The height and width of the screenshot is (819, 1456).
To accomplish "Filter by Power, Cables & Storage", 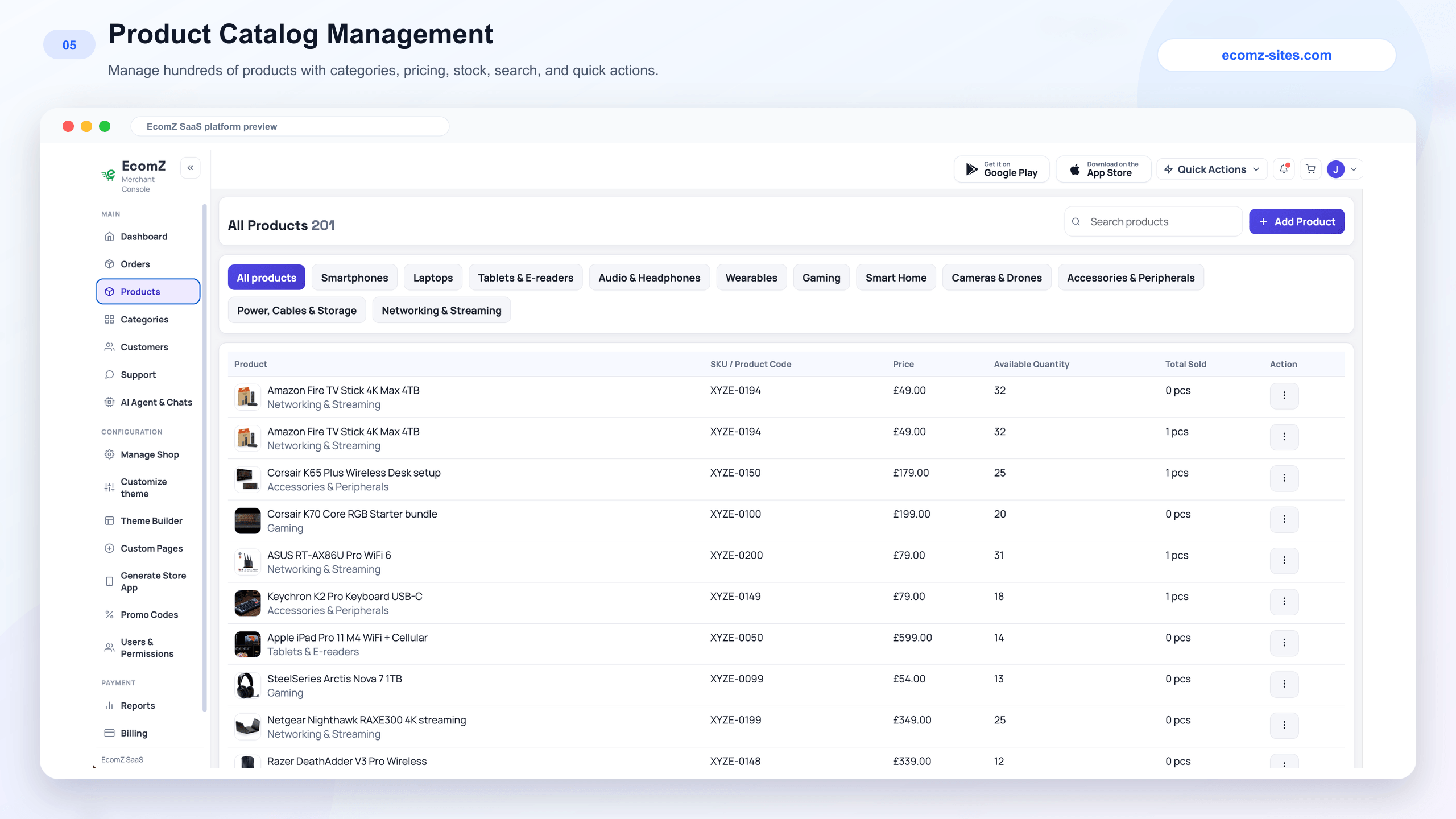I will pyautogui.click(x=297, y=311).
